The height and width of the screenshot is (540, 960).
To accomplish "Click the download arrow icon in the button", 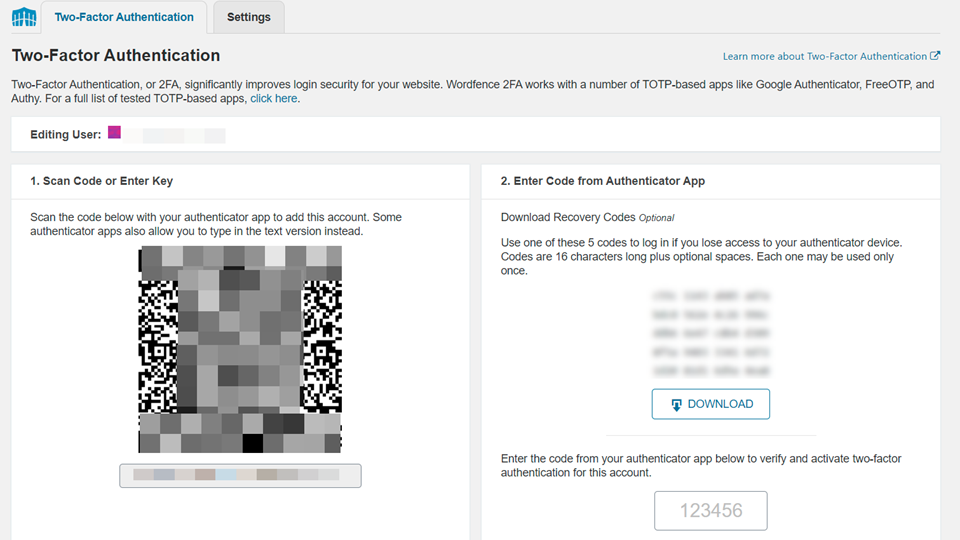I will (677, 404).
